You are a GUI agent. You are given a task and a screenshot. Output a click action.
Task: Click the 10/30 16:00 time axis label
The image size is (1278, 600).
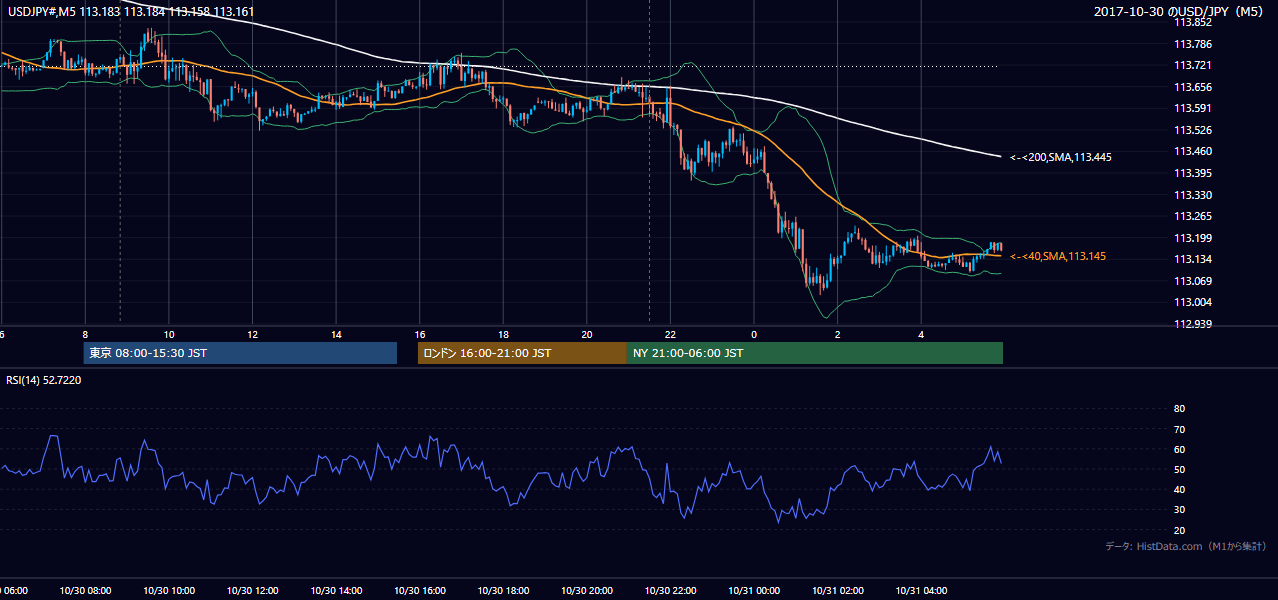pos(420,591)
